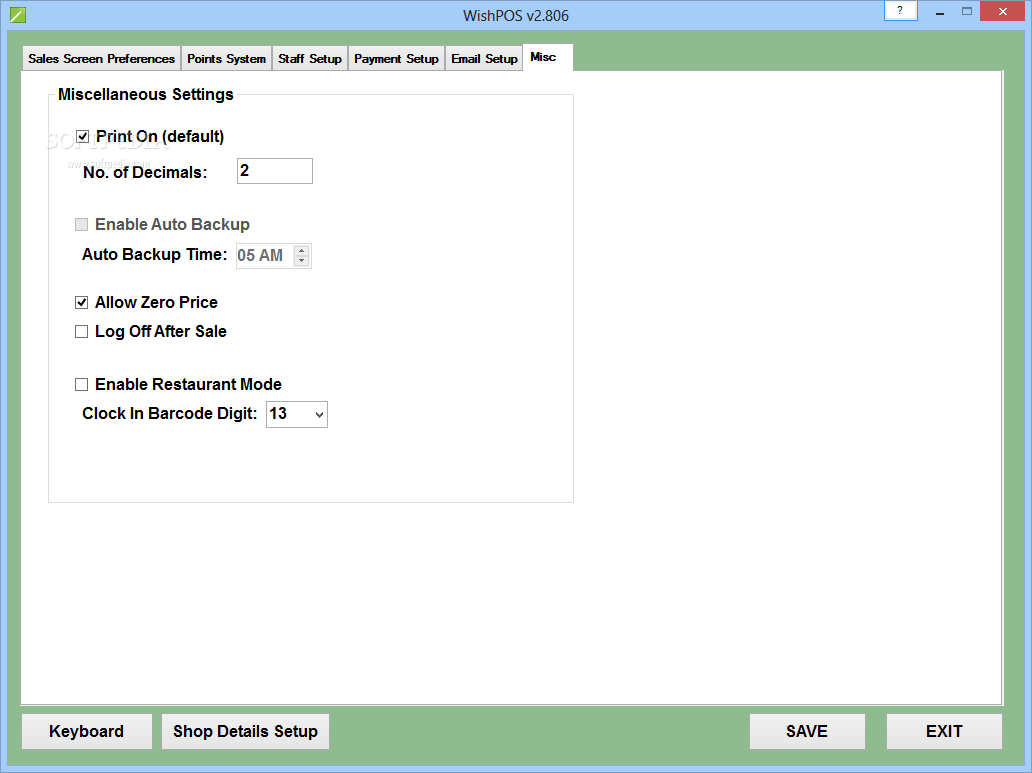Image resolution: width=1032 pixels, height=773 pixels.
Task: Select the Misc tab
Action: tap(547, 57)
